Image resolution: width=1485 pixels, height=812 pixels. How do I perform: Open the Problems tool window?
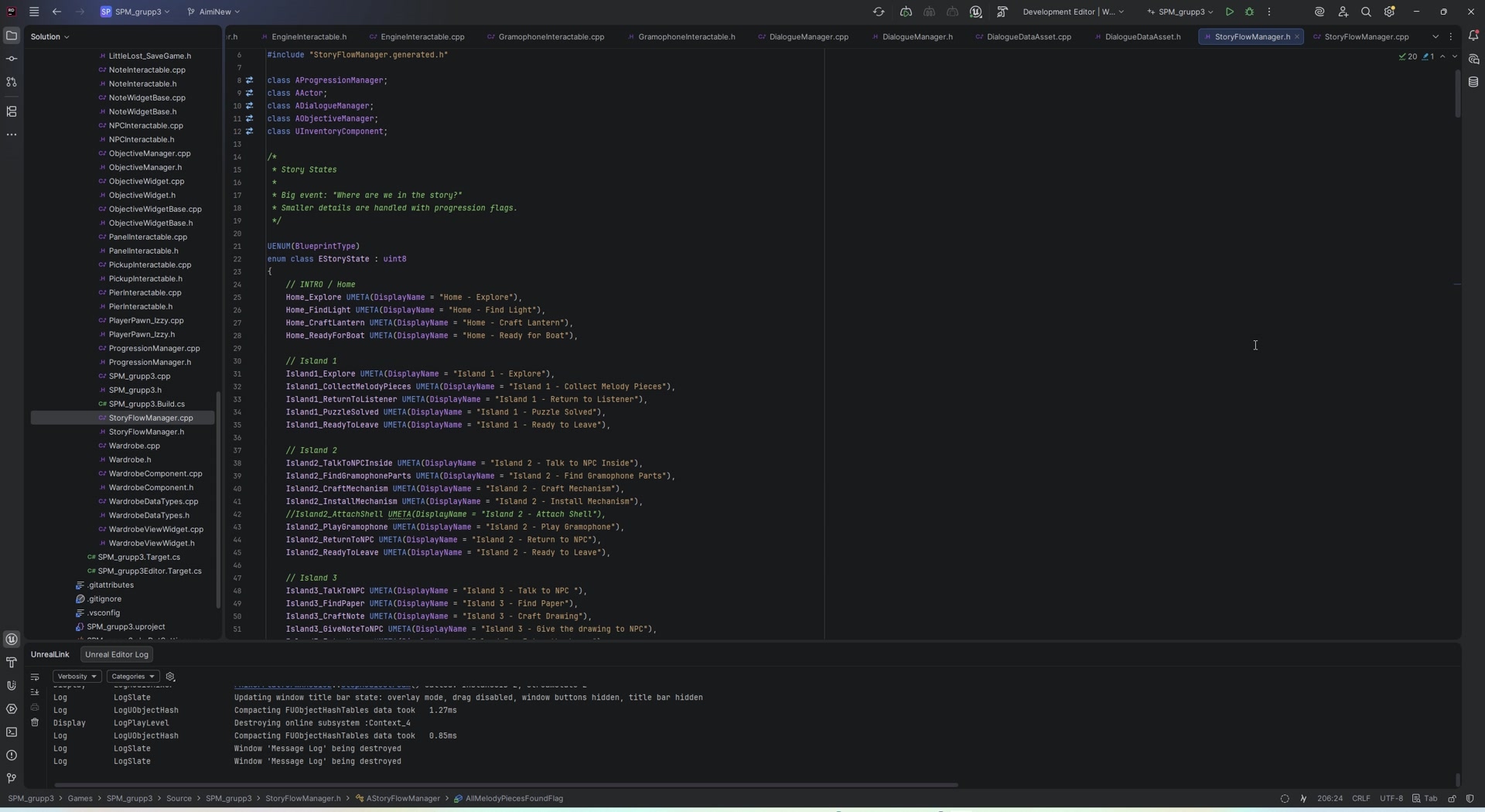click(x=12, y=756)
